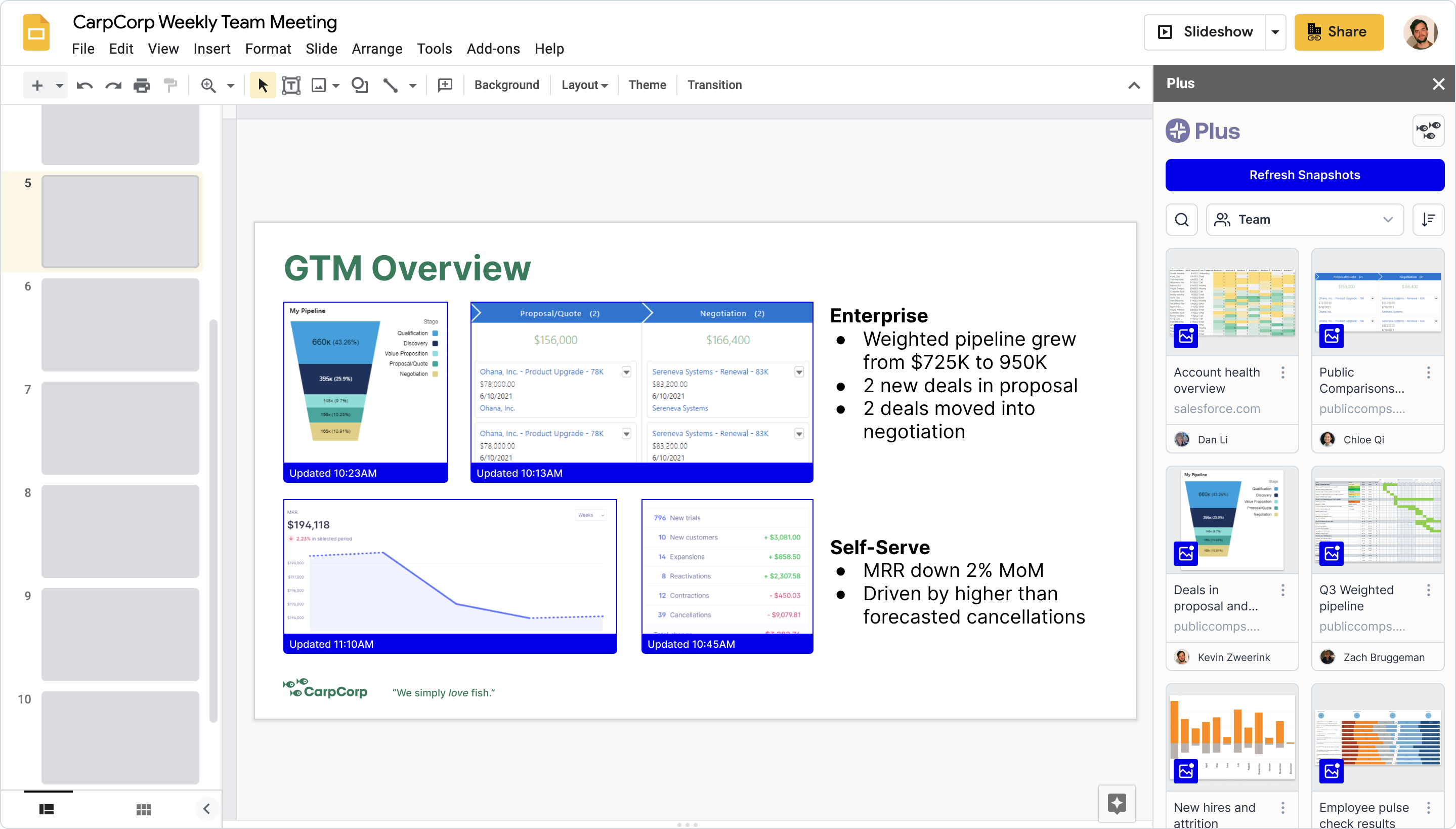Screen dimensions: 1456x829
Task: Click the new slide plus button
Action: (x=37, y=86)
